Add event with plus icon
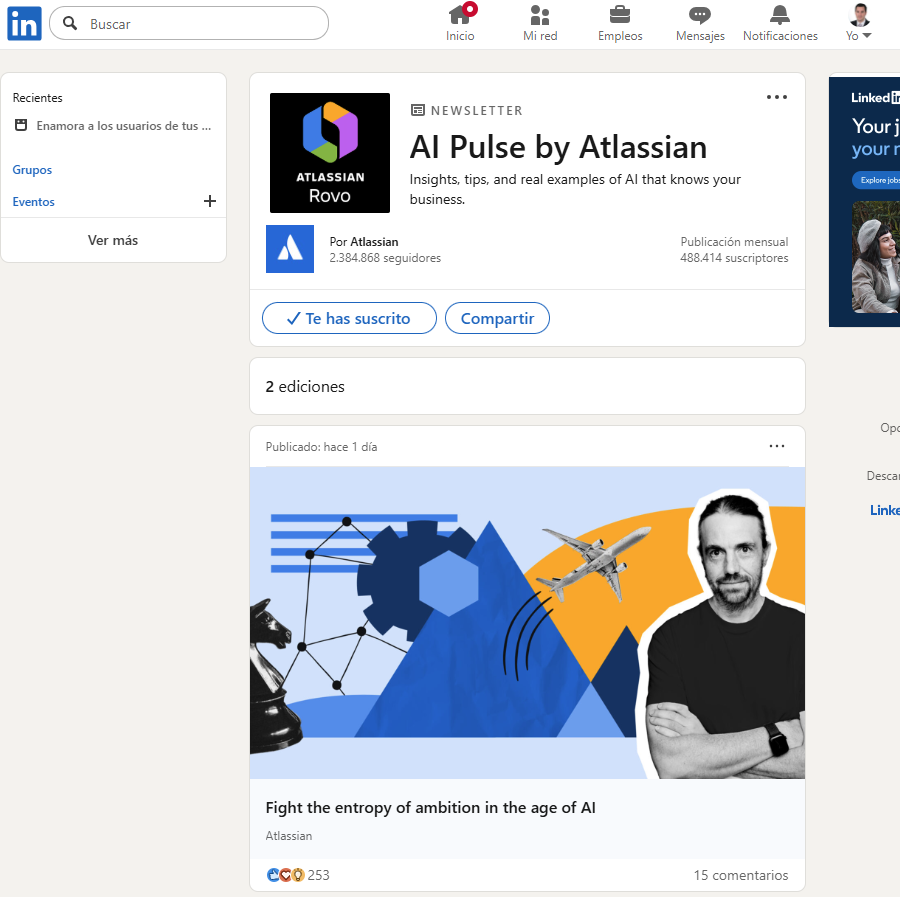The width and height of the screenshot is (900, 897). tap(210, 201)
